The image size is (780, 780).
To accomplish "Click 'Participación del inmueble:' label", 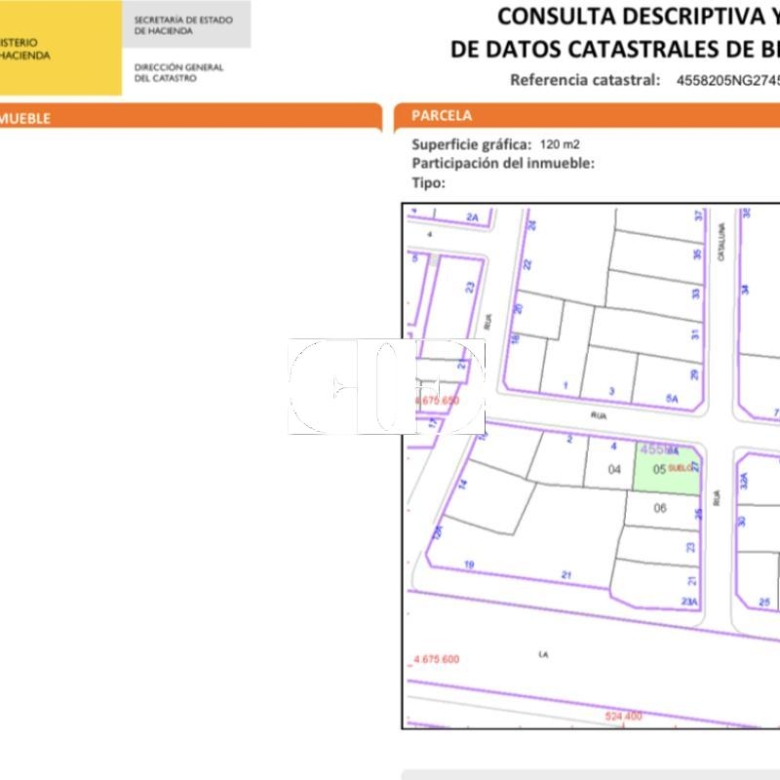I will 503,163.
